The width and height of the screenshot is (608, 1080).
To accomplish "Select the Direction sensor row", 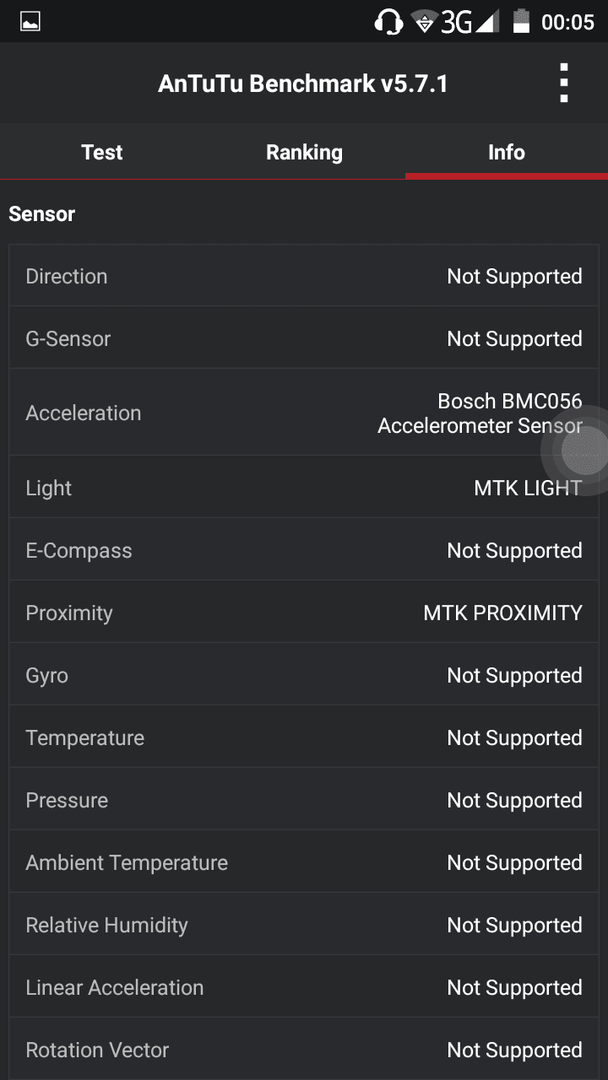I will [x=304, y=276].
